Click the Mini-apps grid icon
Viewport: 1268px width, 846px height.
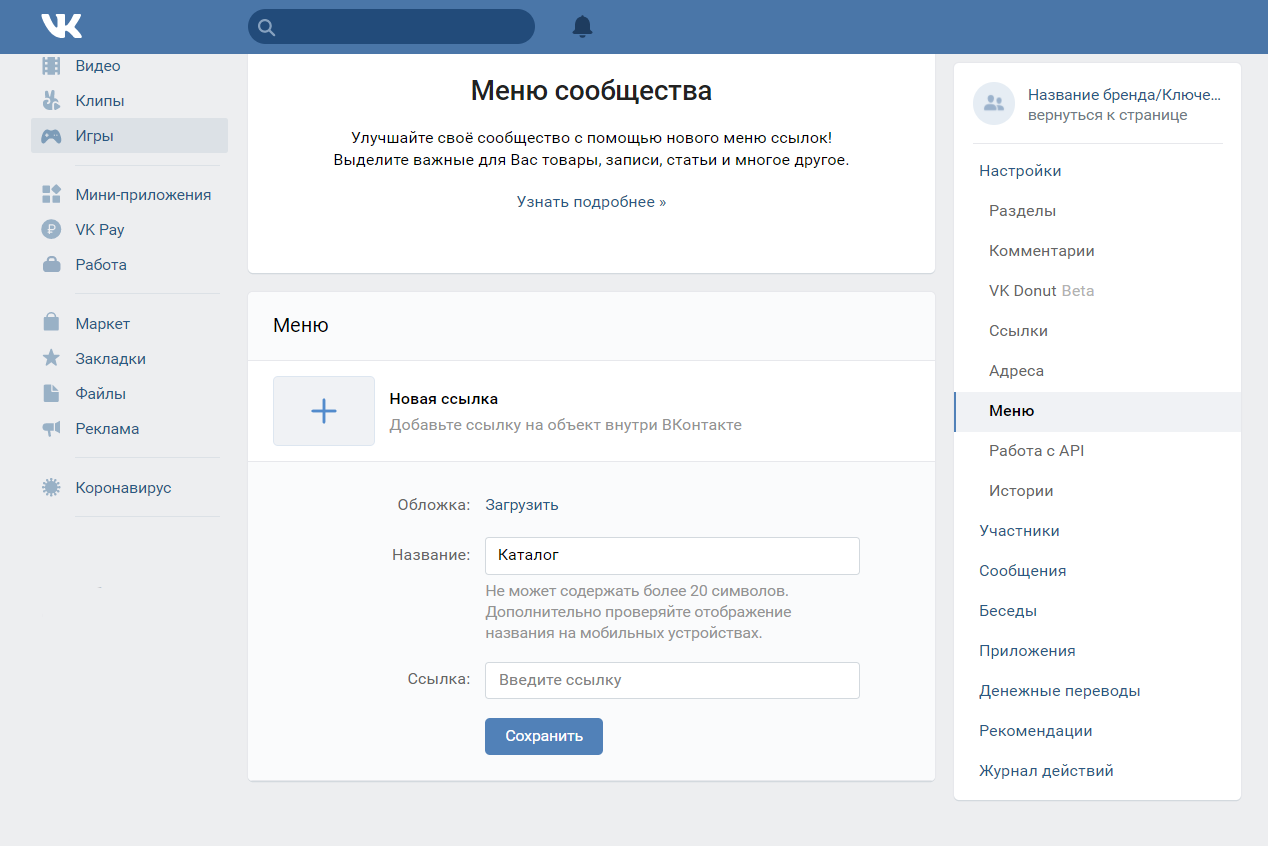tap(51, 195)
